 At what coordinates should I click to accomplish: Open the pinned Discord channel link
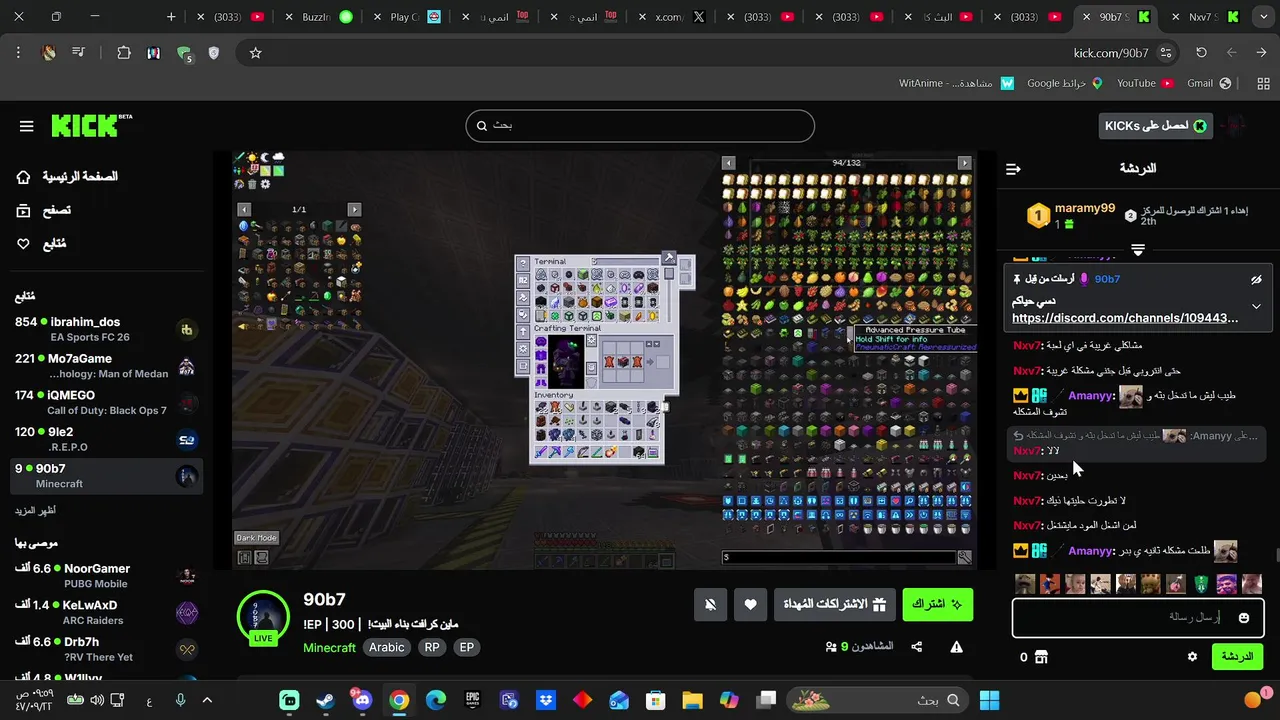tap(1125, 318)
